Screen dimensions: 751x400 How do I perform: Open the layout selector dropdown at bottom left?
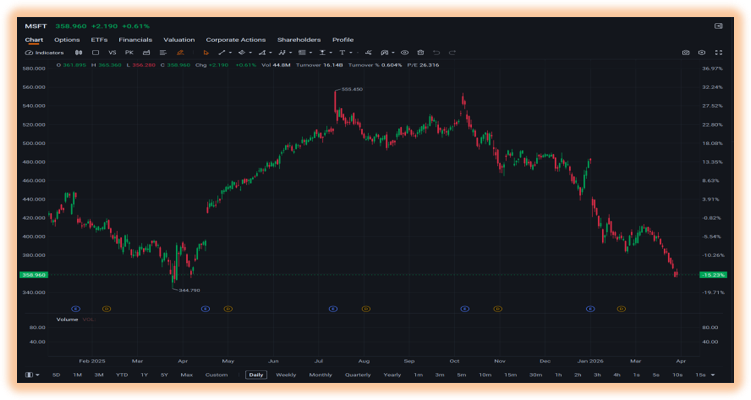tap(32, 375)
